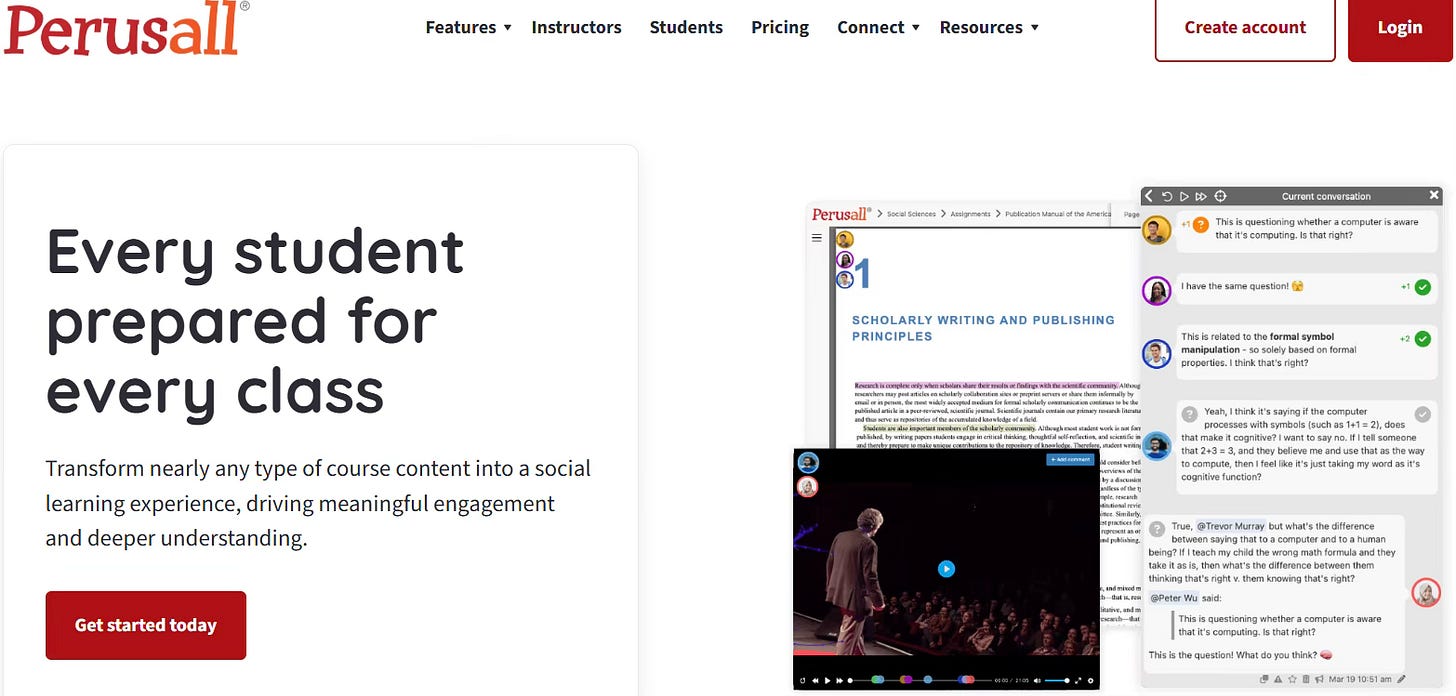Close the Current conversation panel
This screenshot has height=696, width=1456.
click(1434, 195)
